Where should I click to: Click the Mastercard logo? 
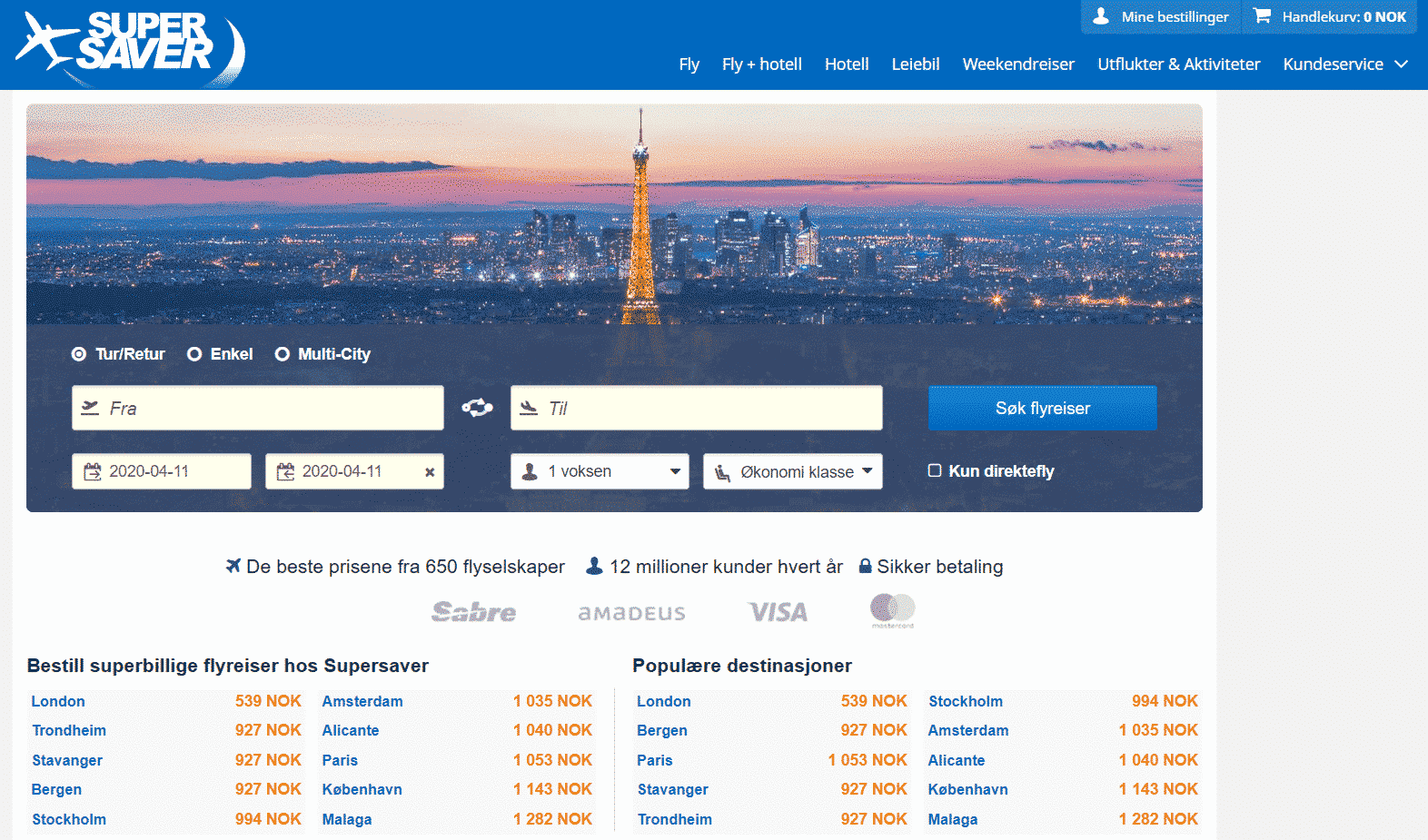click(x=892, y=610)
